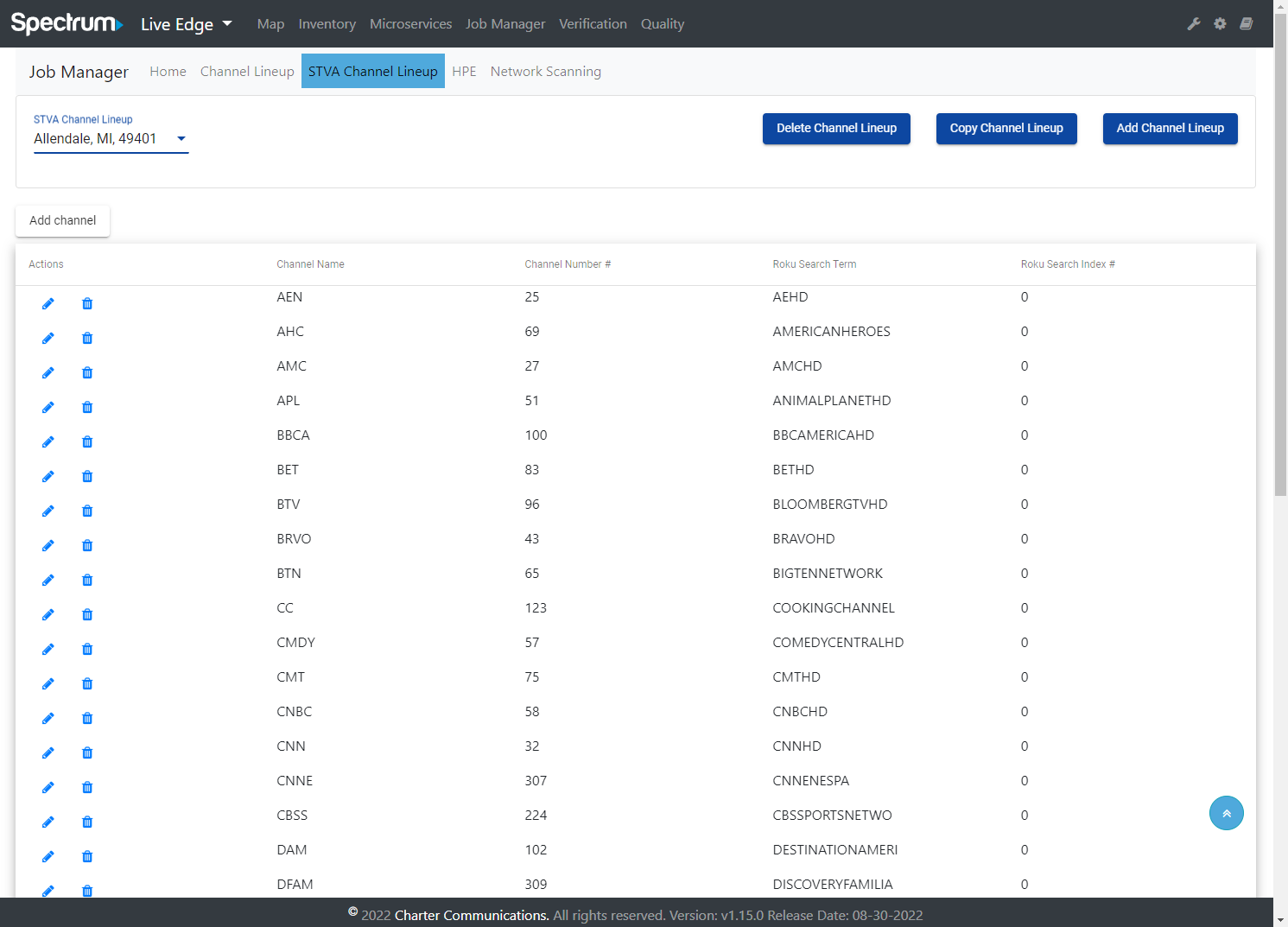Edit the APL channel row
The width and height of the screenshot is (1288, 927).
(48, 407)
